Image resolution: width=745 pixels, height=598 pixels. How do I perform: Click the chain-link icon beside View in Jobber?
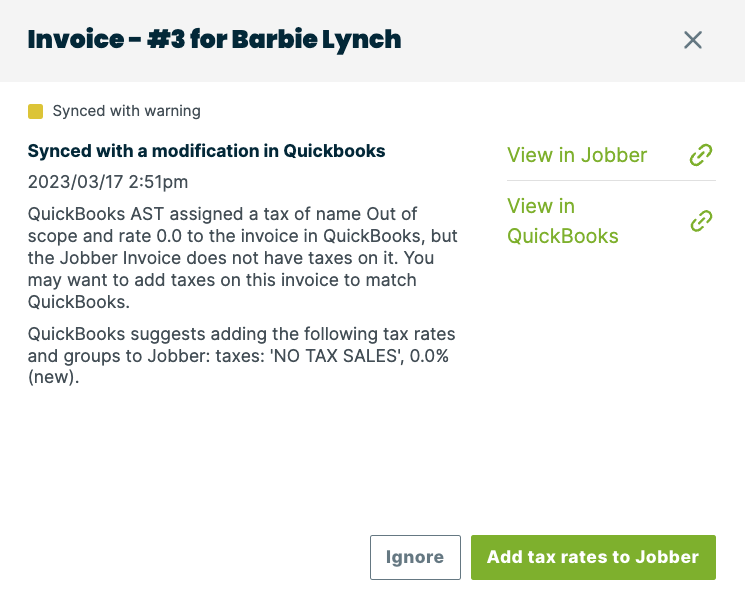(x=701, y=155)
